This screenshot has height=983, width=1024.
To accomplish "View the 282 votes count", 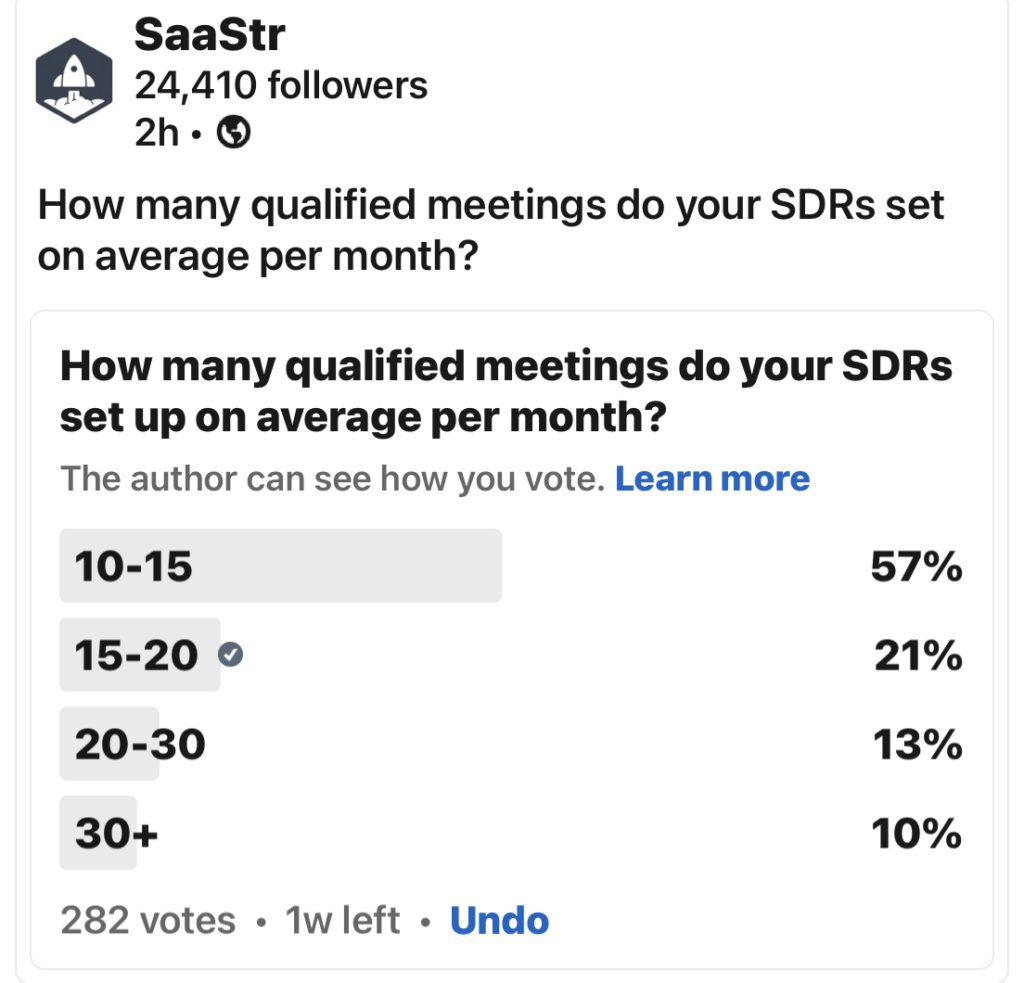I will coord(148,920).
